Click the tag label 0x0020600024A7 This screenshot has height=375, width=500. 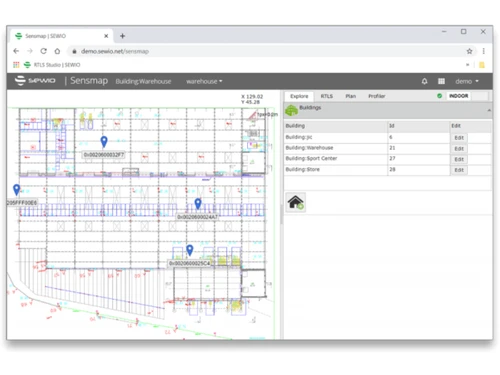click(197, 217)
